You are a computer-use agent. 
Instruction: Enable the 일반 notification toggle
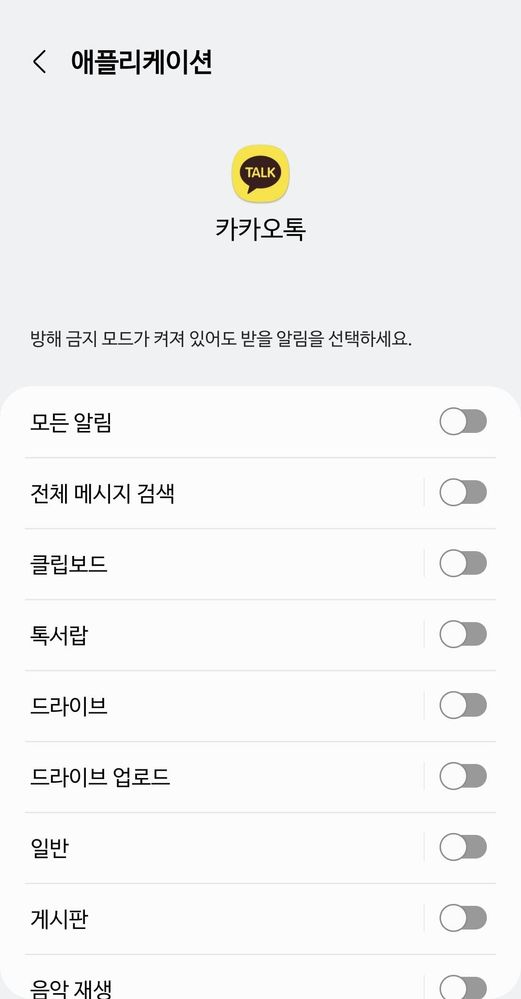[x=463, y=847]
